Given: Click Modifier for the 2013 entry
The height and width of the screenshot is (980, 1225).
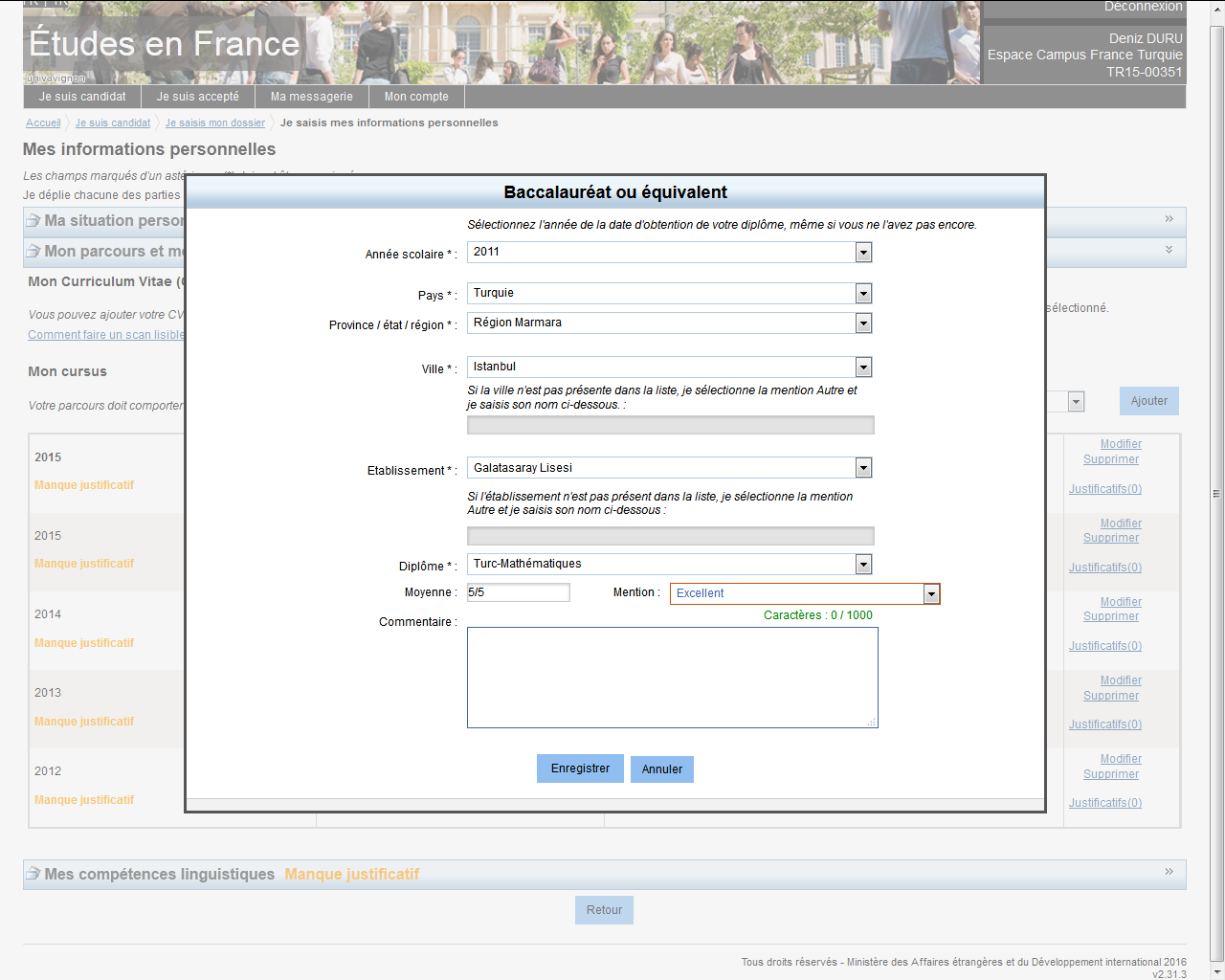Looking at the screenshot, I should [1121, 680].
